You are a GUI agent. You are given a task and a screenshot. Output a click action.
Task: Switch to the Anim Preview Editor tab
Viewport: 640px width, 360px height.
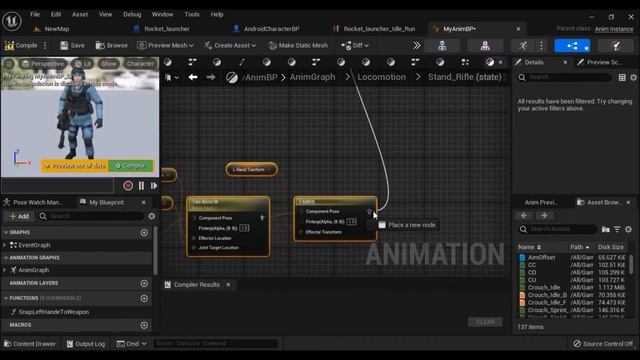tap(541, 202)
